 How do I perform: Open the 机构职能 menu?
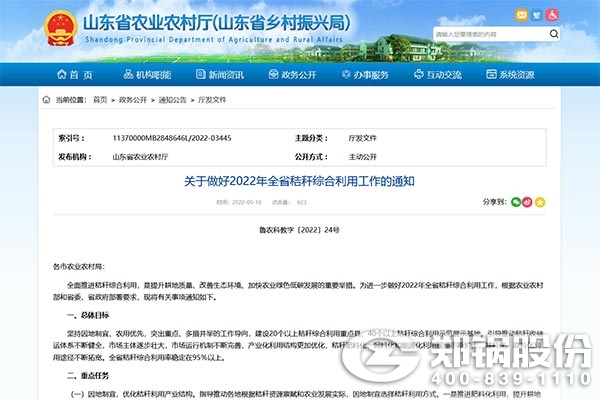[148, 75]
